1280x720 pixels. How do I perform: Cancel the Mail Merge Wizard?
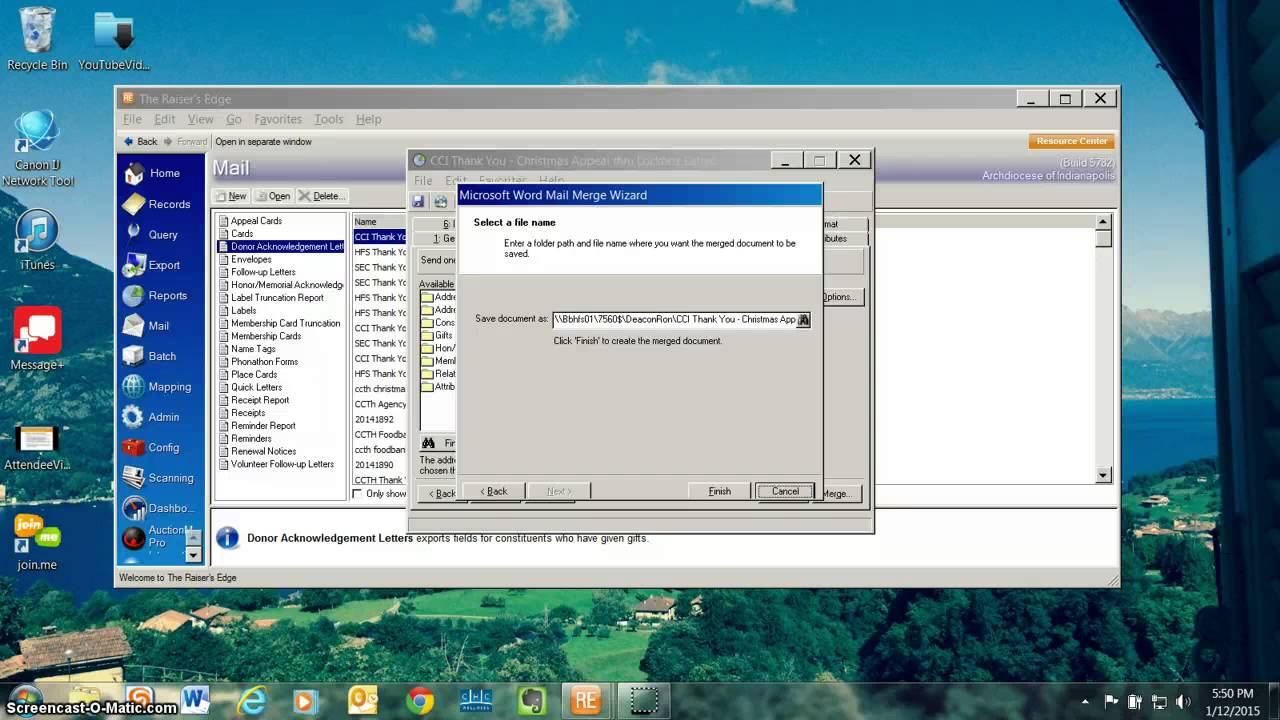click(785, 491)
